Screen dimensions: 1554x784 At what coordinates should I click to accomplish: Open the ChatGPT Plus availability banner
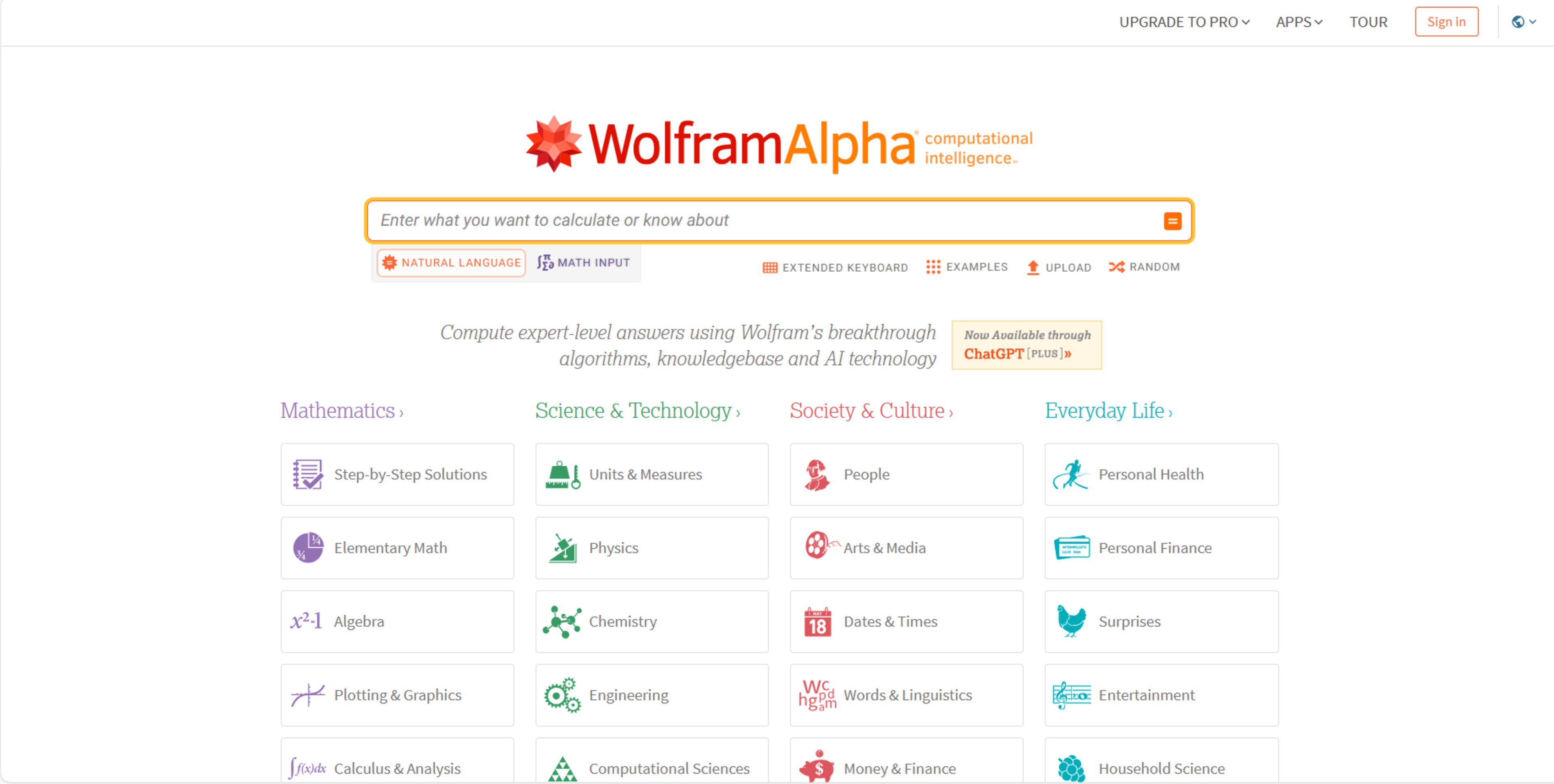click(x=1027, y=345)
